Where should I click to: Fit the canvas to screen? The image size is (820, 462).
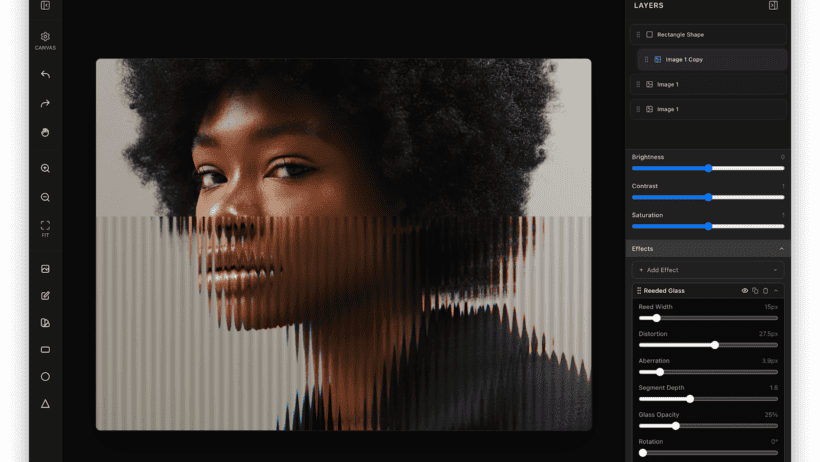coord(45,228)
